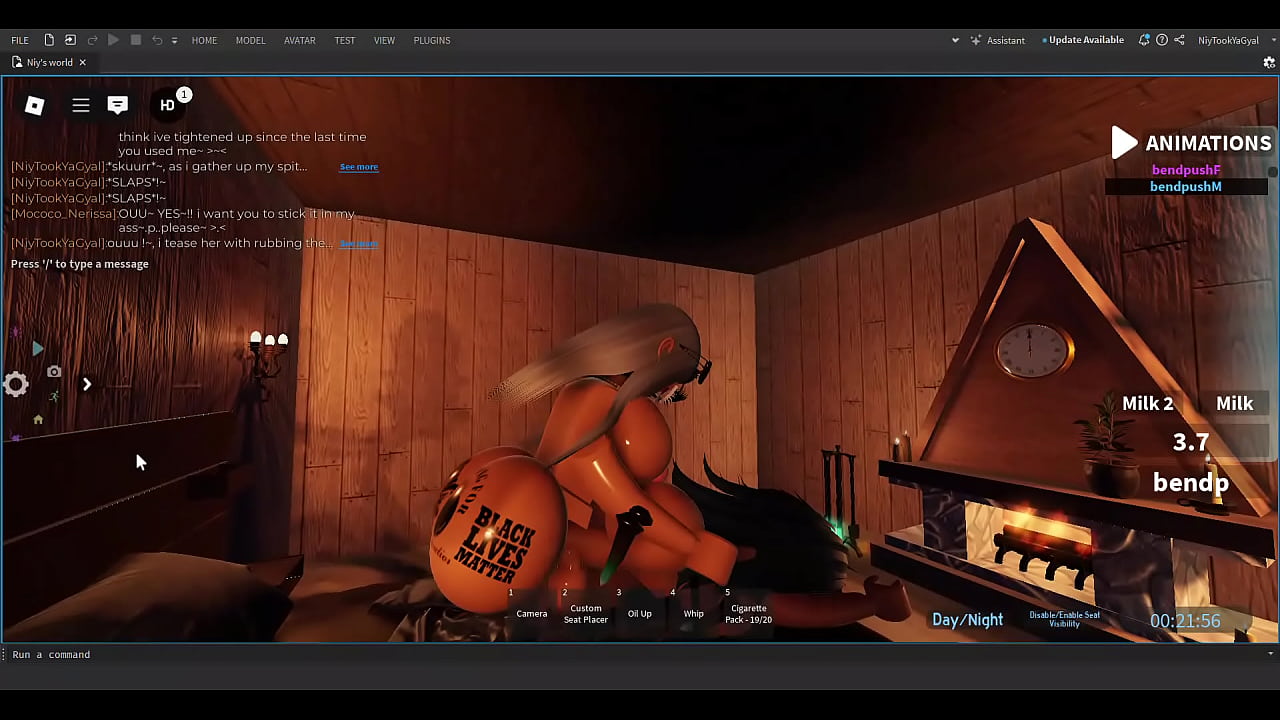Click the Update Available button
The width and height of the screenshot is (1280, 720).
(1085, 40)
